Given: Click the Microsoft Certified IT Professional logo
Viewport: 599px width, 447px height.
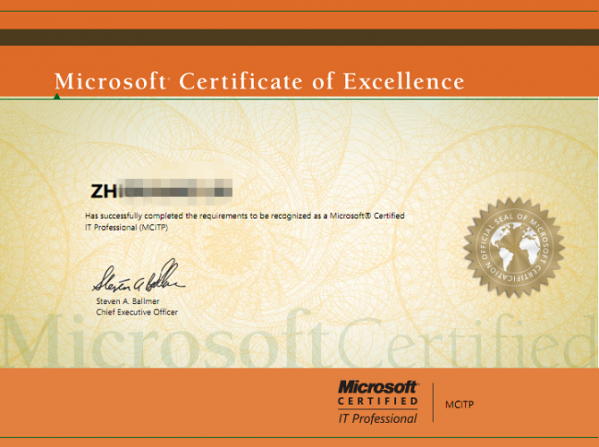Looking at the screenshot, I should coord(378,402).
